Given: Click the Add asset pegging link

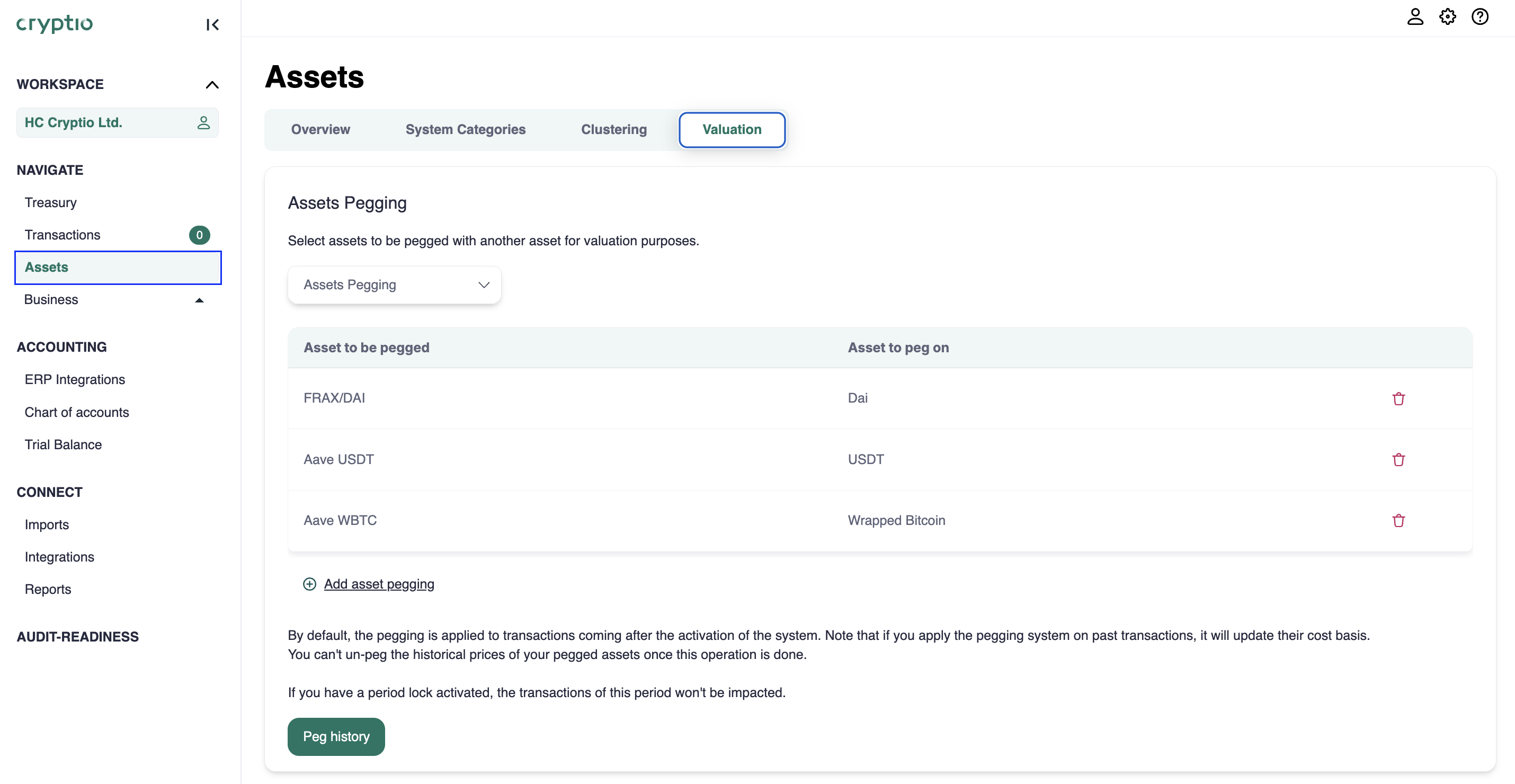Looking at the screenshot, I should click(x=379, y=584).
